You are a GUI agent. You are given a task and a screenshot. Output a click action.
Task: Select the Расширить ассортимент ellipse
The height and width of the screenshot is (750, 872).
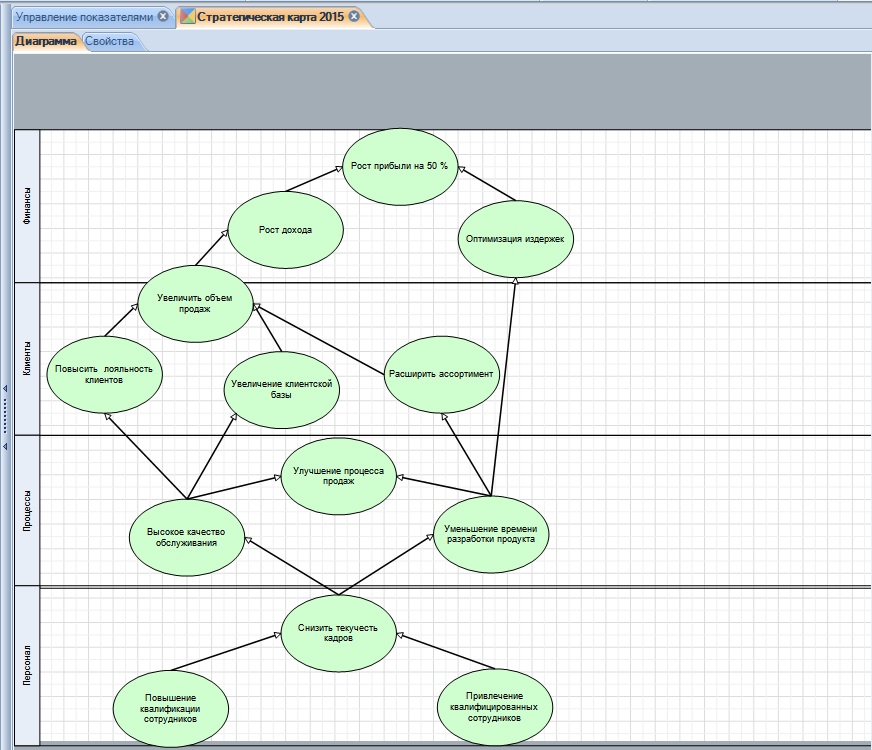(441, 375)
